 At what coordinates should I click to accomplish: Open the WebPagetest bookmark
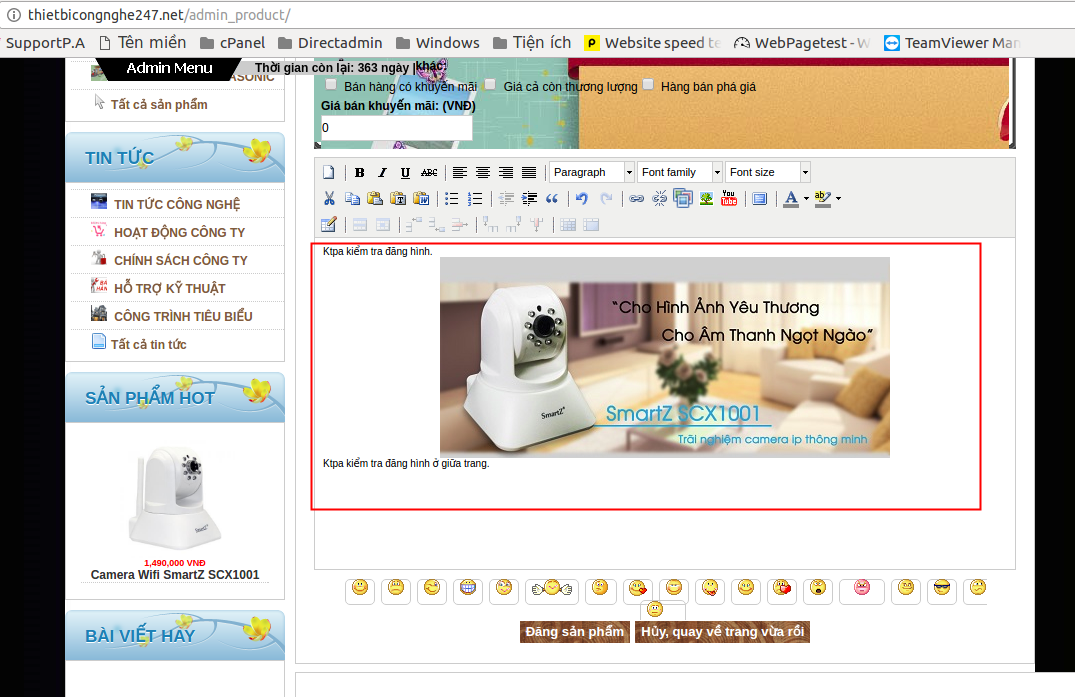[801, 43]
